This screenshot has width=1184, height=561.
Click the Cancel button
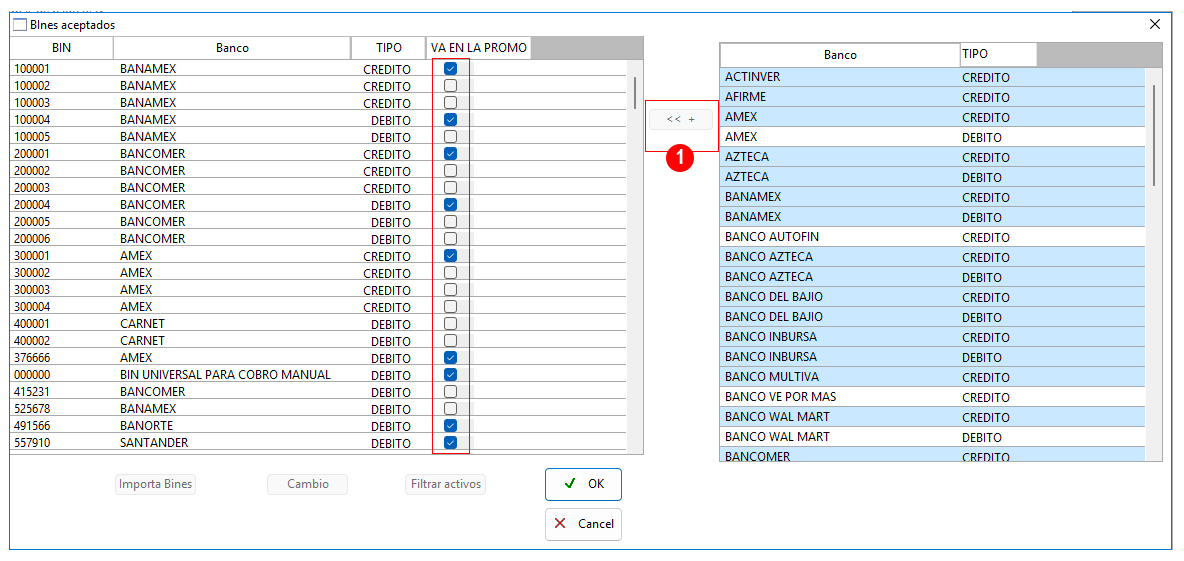tap(583, 524)
